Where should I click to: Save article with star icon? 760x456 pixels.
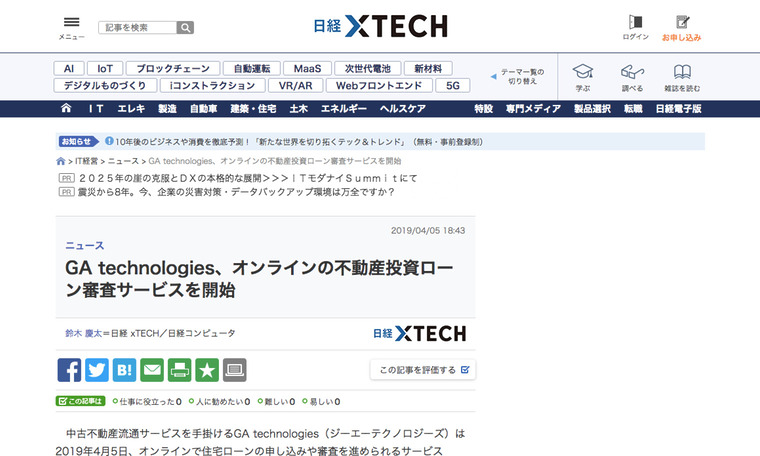[x=207, y=369]
